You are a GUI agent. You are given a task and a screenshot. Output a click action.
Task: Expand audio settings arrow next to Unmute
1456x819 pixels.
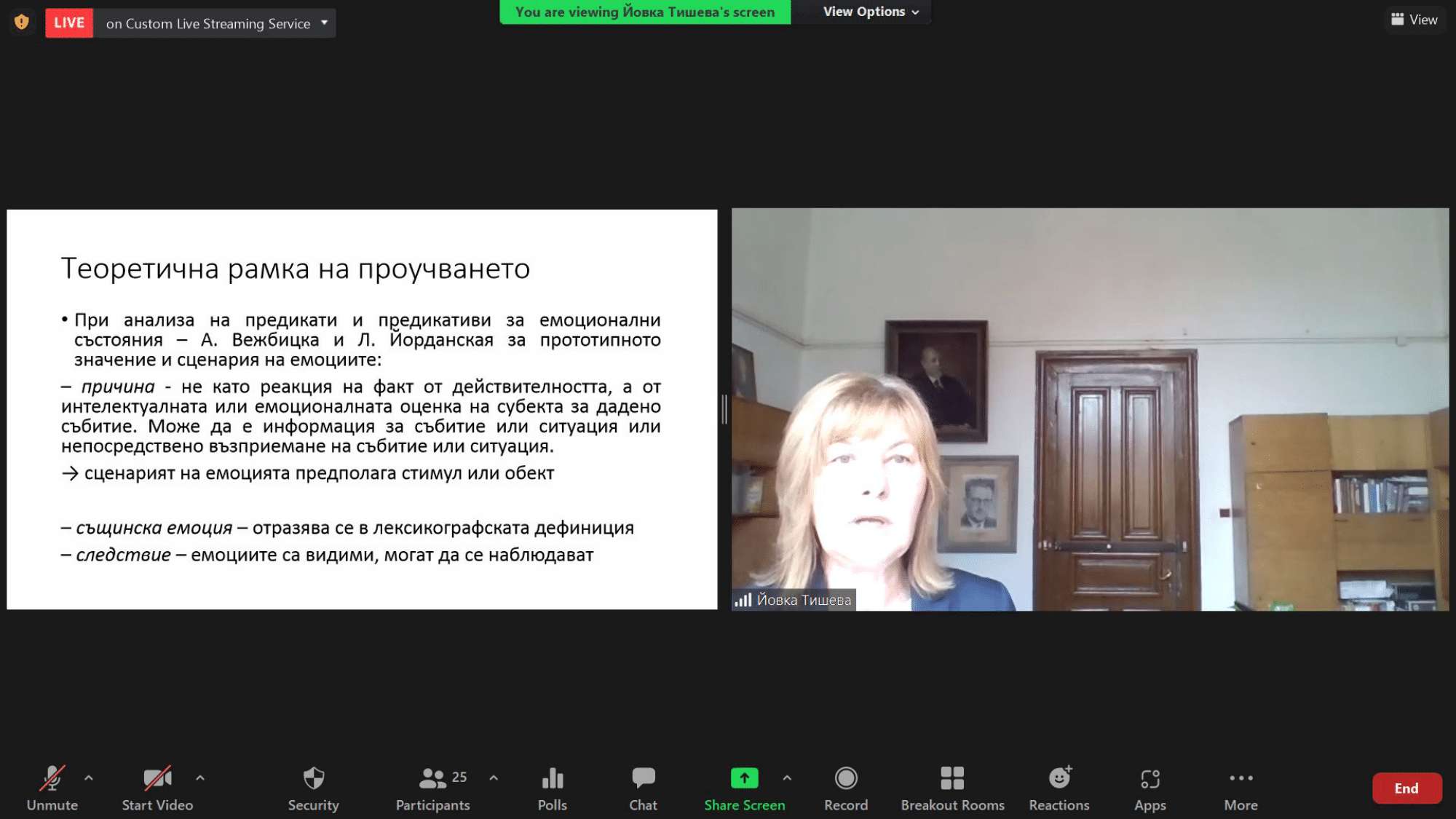[89, 778]
